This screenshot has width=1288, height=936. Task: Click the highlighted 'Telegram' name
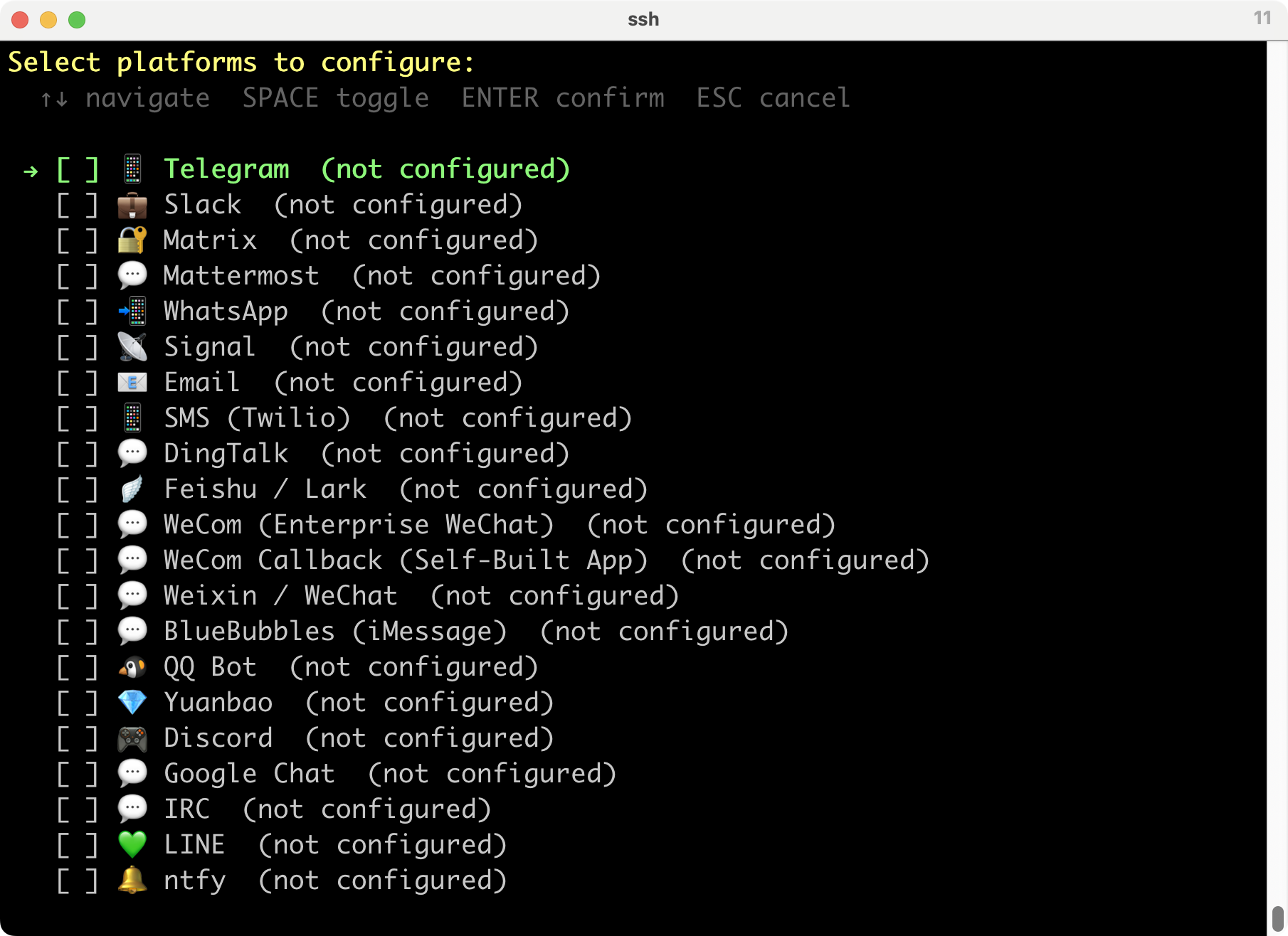[226, 169]
